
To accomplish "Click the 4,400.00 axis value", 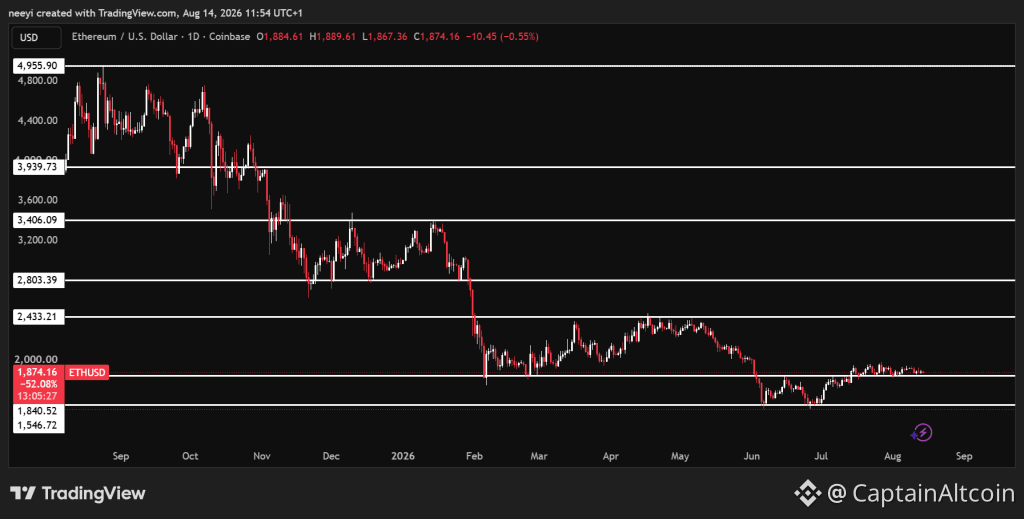I will pyautogui.click(x=39, y=121).
